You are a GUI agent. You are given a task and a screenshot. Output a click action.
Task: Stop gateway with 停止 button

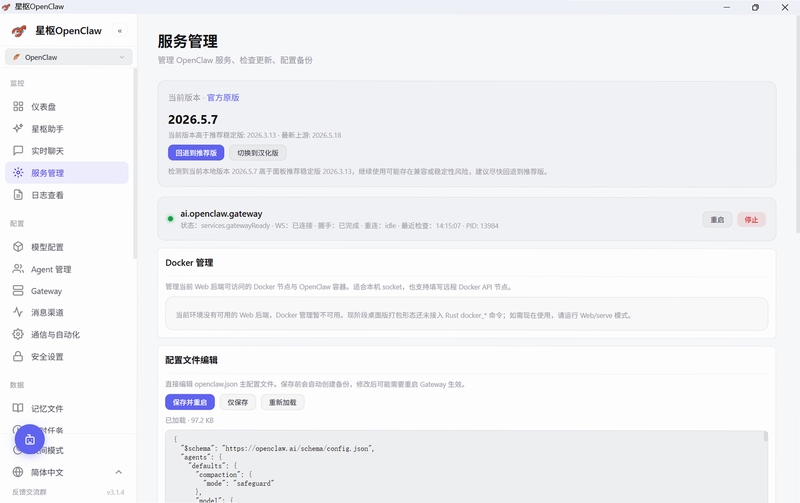(x=751, y=219)
